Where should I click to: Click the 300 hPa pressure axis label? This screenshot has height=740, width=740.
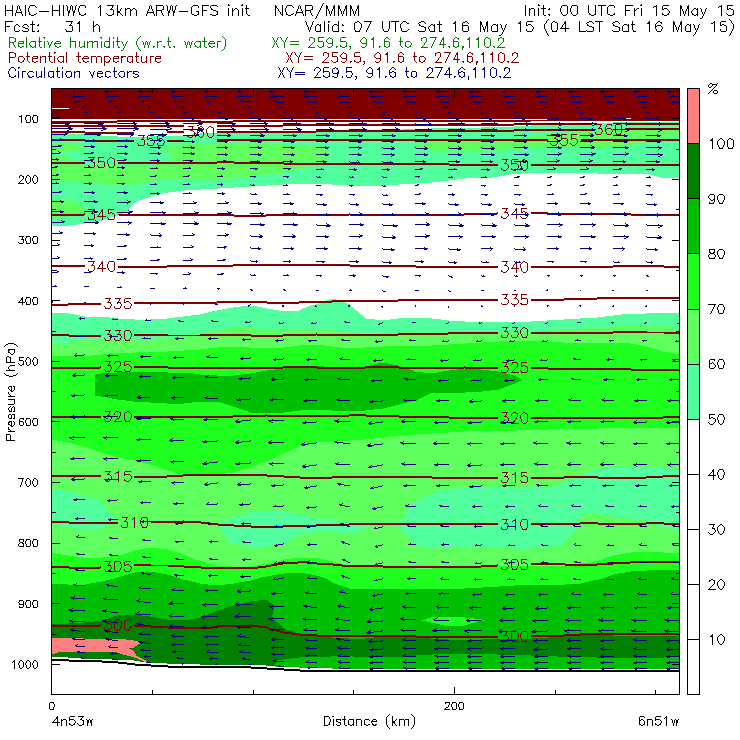(x=28, y=240)
